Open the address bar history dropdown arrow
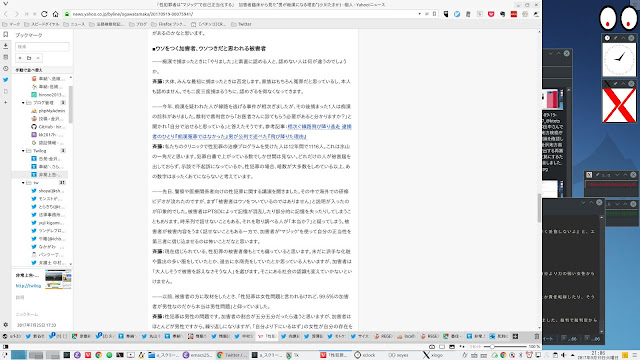640x360 pixels. click(419, 14)
